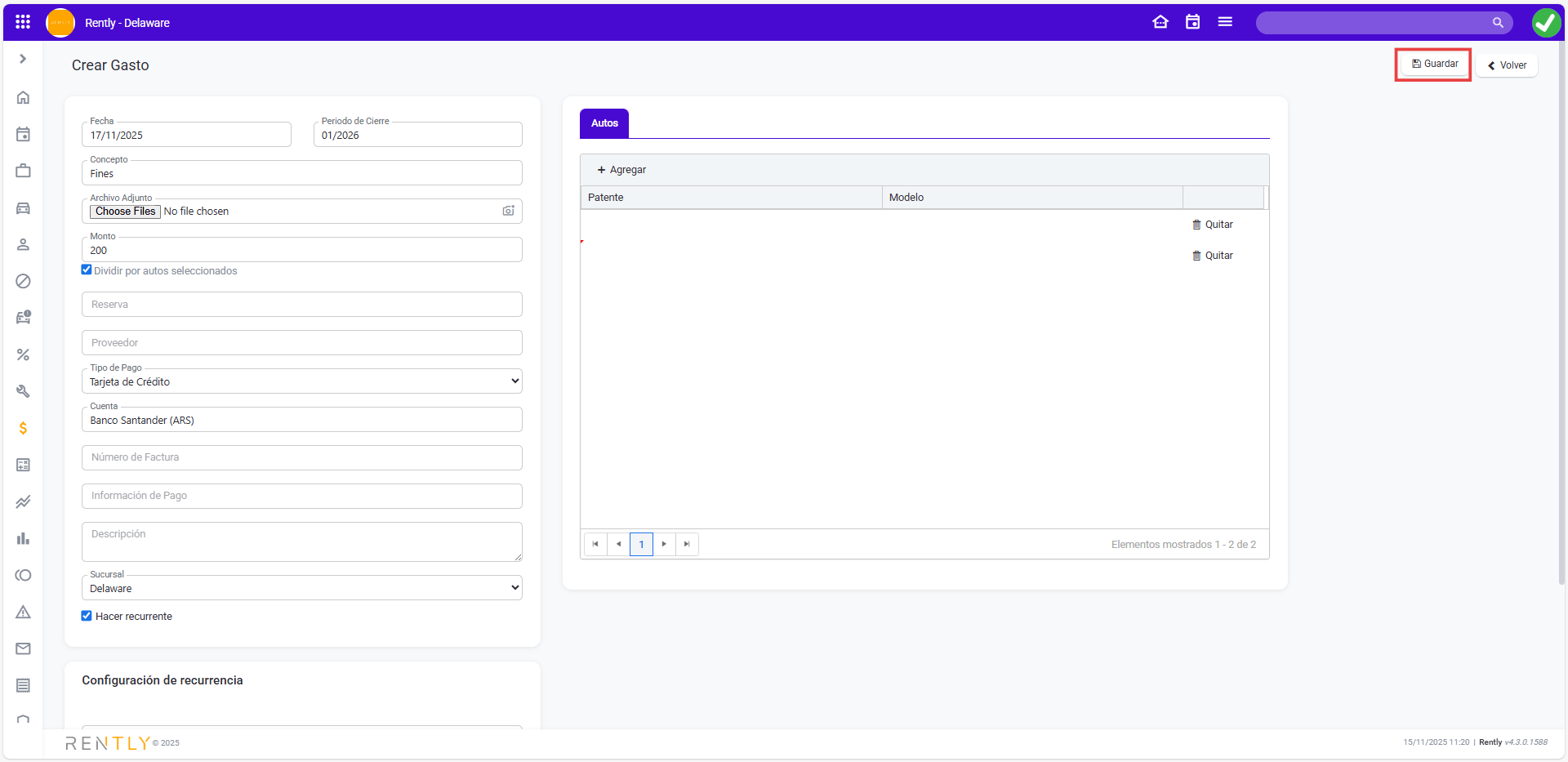Expand the Sucursal dropdown
Viewport: 1568px width, 762px height.
(x=301, y=588)
